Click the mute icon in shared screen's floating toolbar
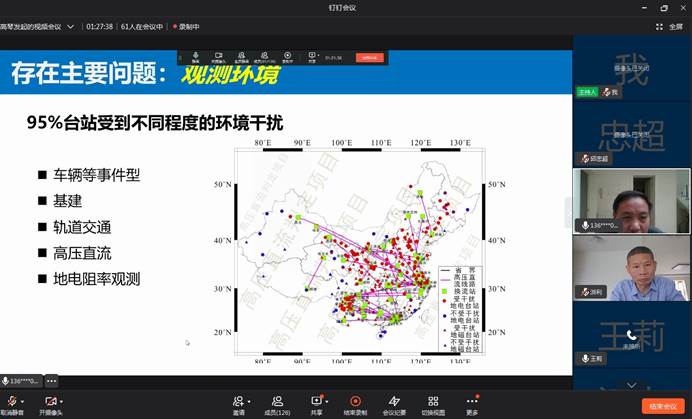The height and width of the screenshot is (419, 692). (196, 57)
